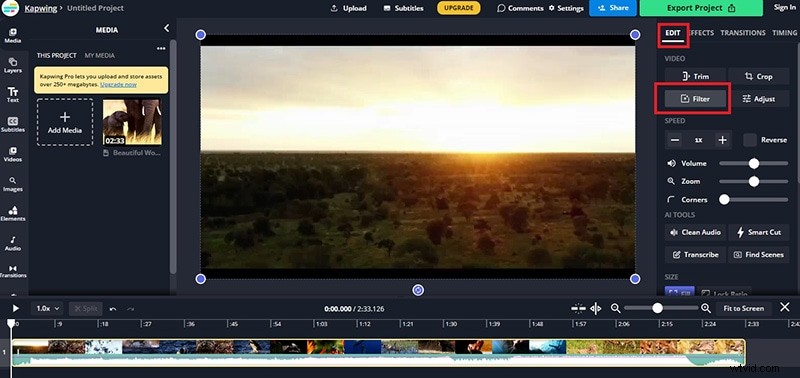This screenshot has width=800, height=378.
Task: Click the timeline zoom slider handle
Action: click(657, 308)
